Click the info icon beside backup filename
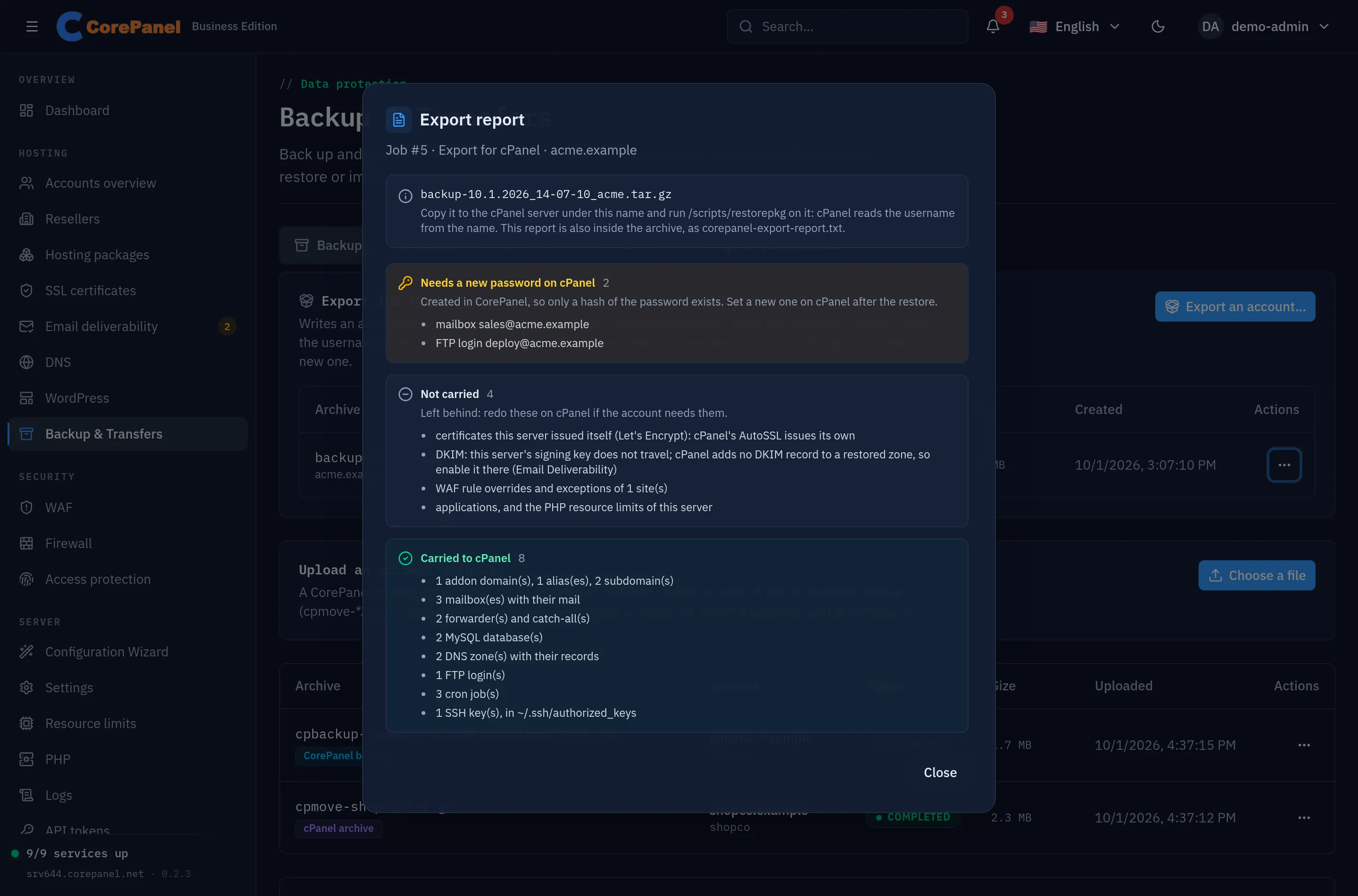 click(405, 196)
